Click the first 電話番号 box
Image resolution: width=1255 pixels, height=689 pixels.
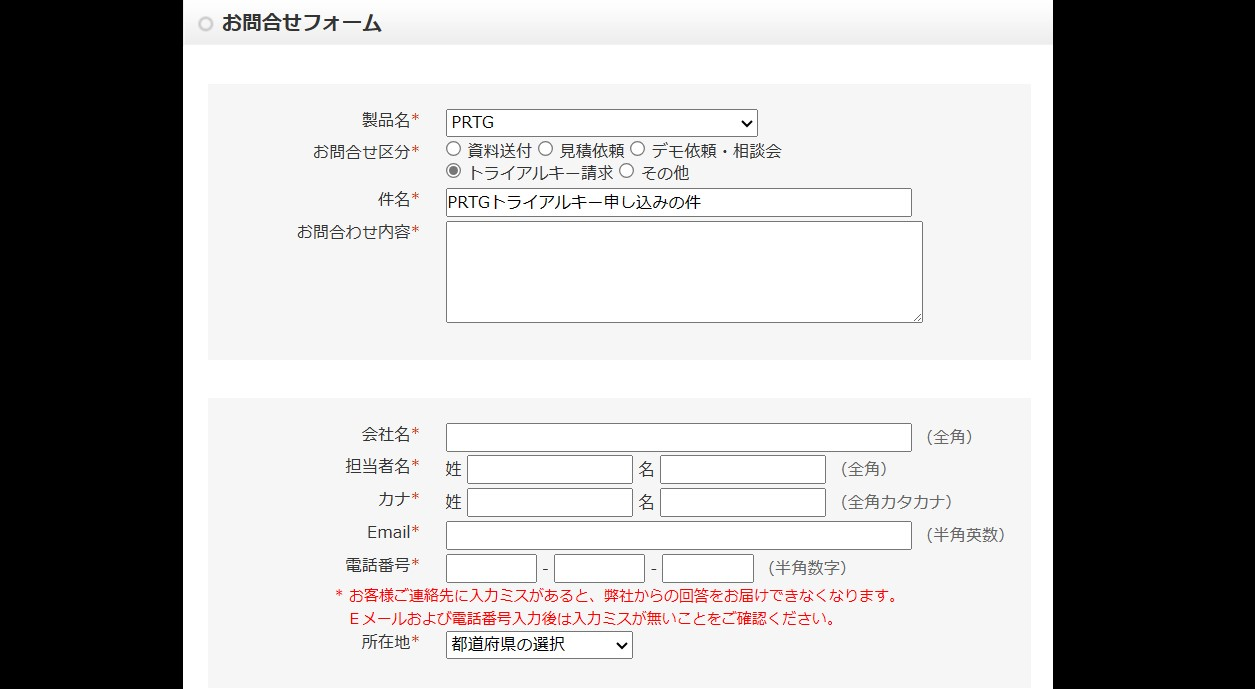pos(491,568)
